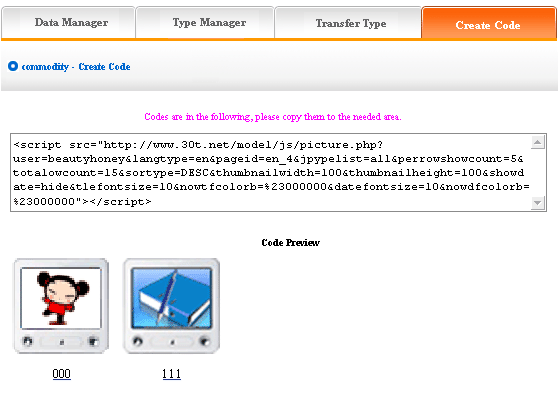Click the pink copy instructions text

point(273,117)
